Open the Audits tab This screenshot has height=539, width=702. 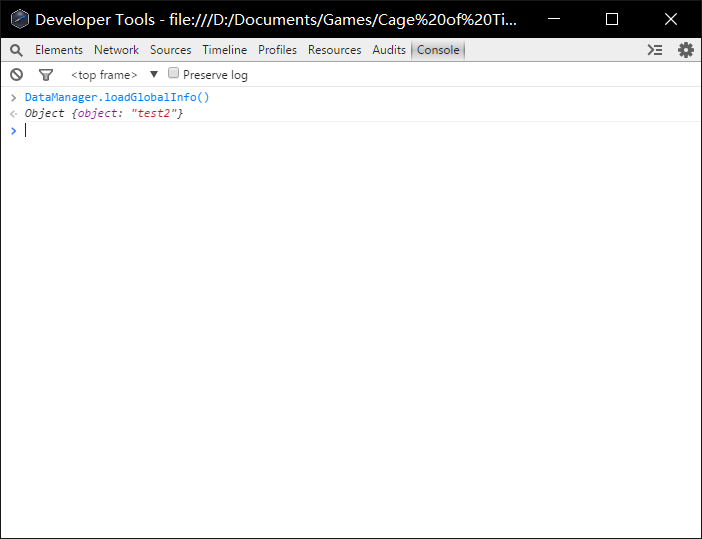coord(389,50)
